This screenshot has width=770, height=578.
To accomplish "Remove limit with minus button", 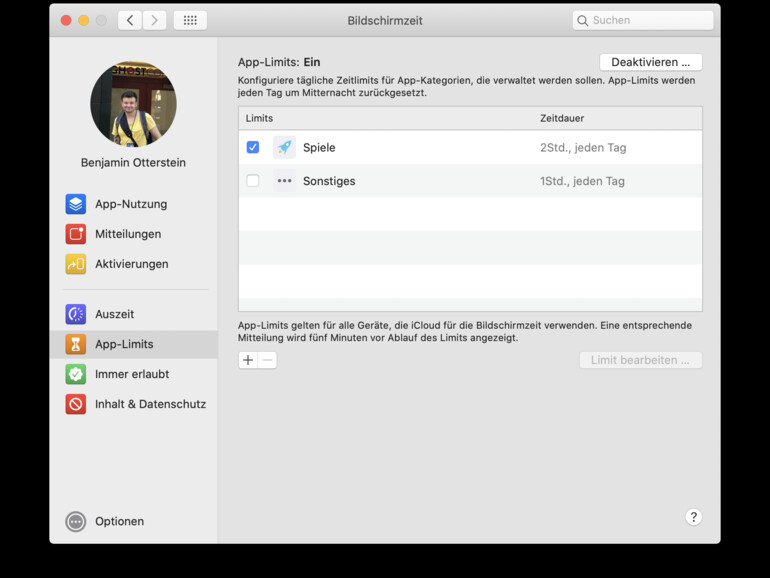I will click(267, 360).
